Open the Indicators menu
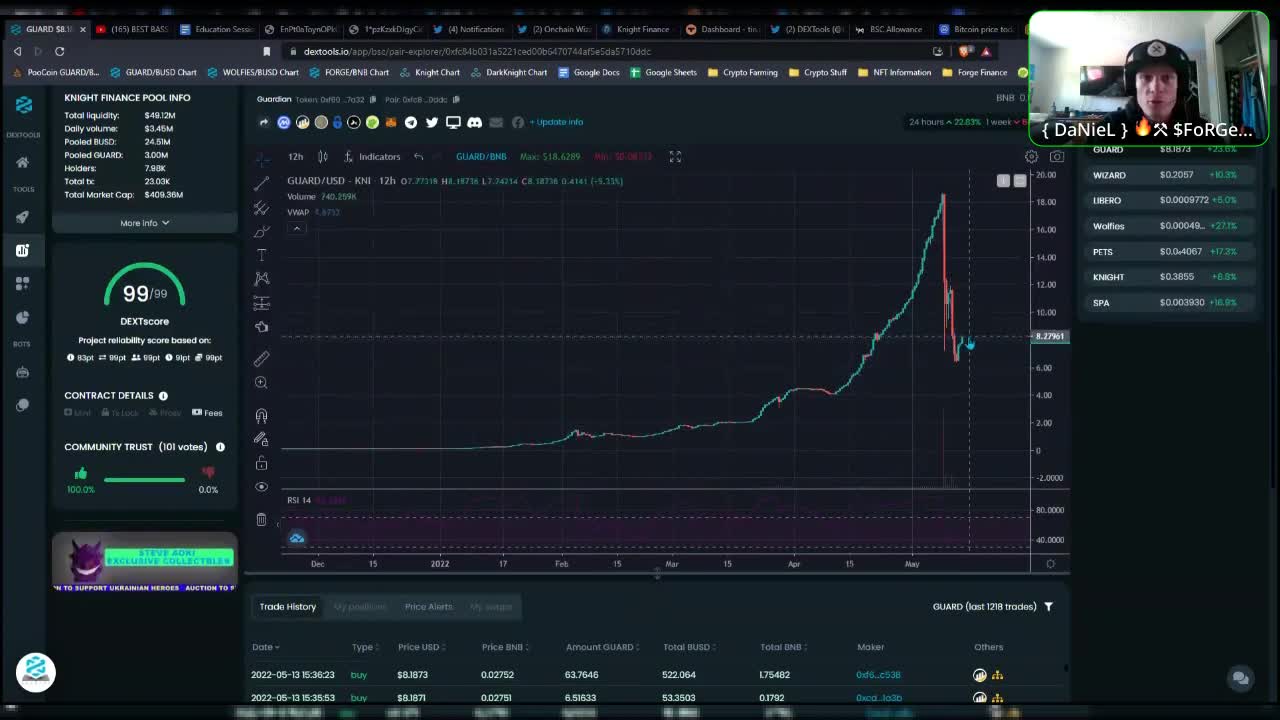1280x720 pixels. [x=372, y=156]
